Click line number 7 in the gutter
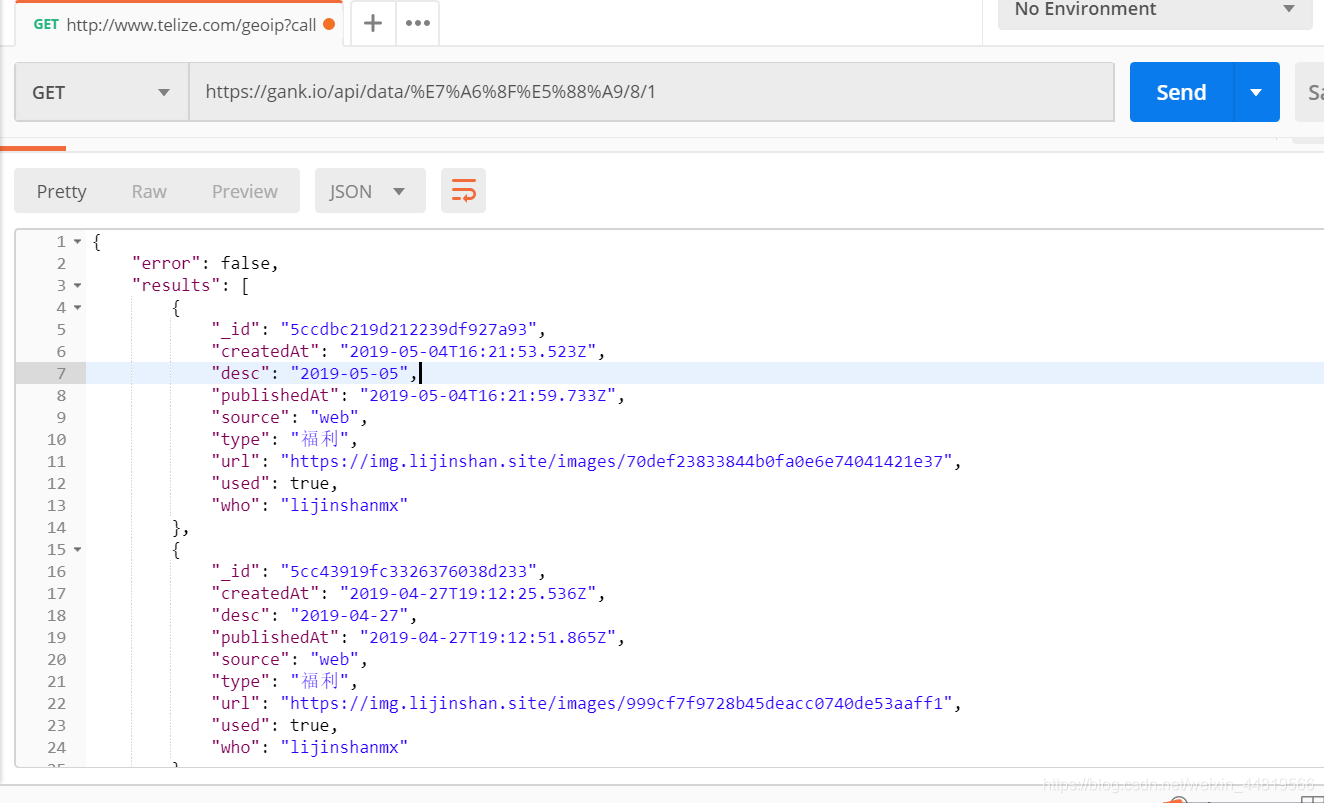The width and height of the screenshot is (1324, 803). (61, 373)
